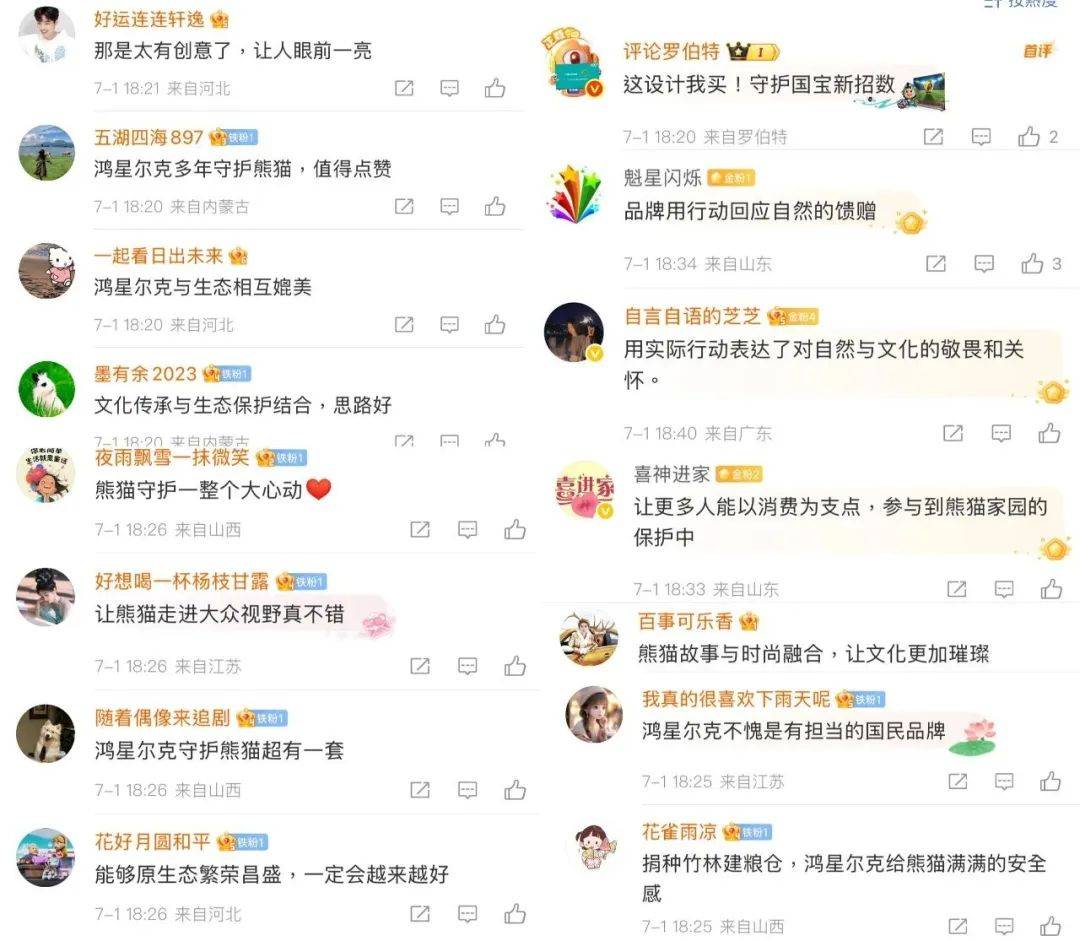
Task: Share 夜雨飘雪一抹微笑's comment
Action: pos(420,529)
